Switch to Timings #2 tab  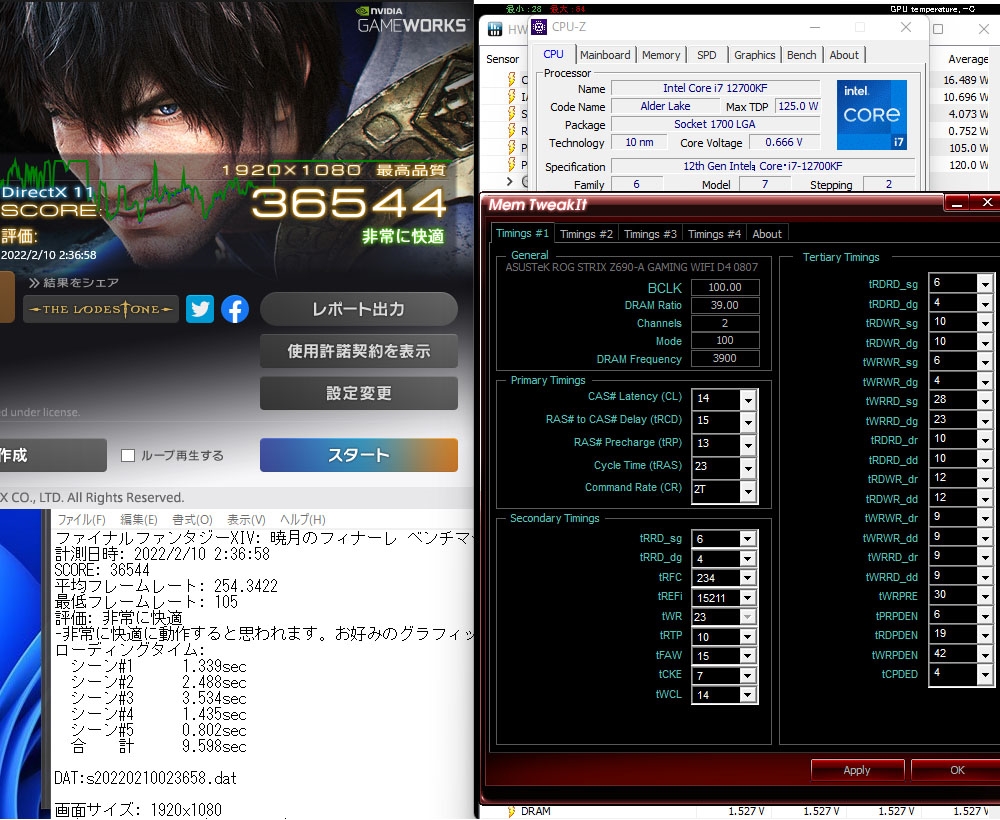click(x=586, y=234)
